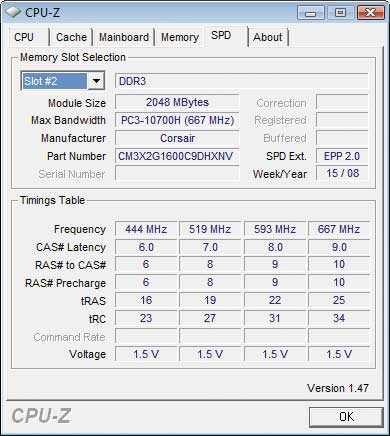Click the Part Number label

pyautogui.click(x=77, y=156)
